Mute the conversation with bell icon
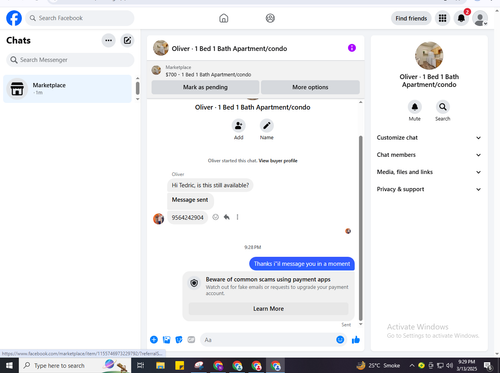 tap(415, 107)
